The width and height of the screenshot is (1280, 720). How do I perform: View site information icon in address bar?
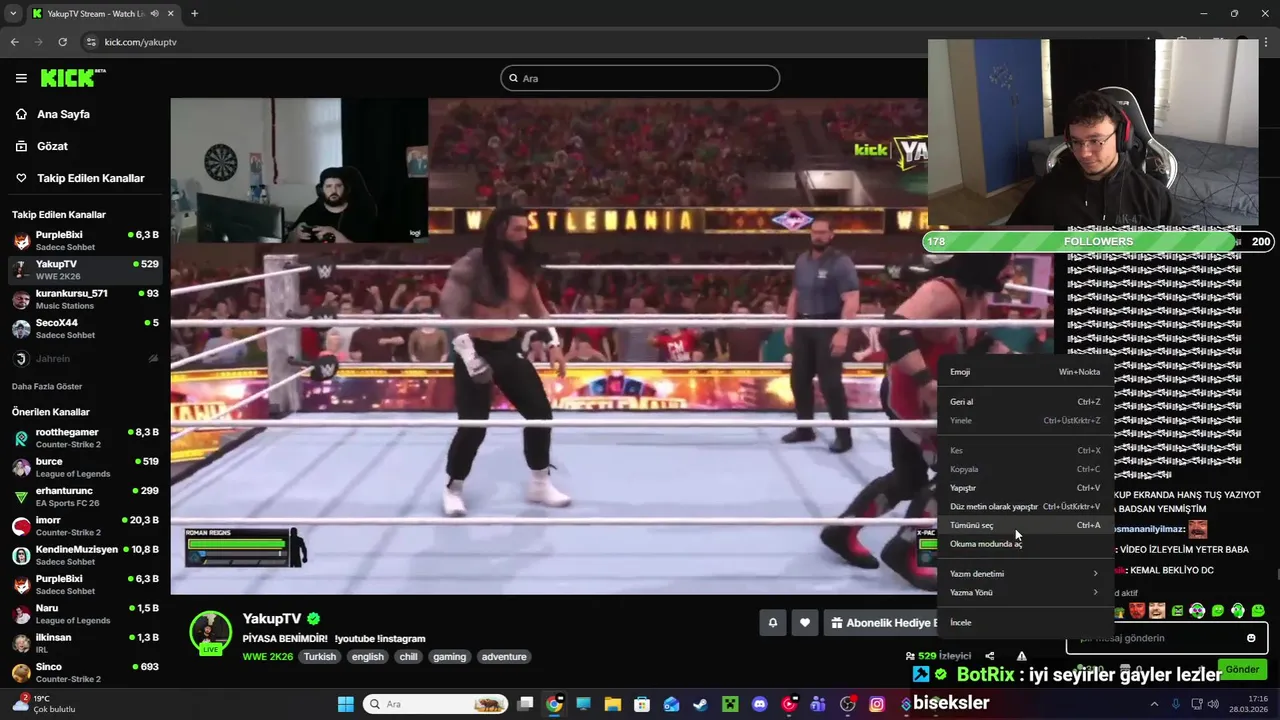click(x=91, y=42)
